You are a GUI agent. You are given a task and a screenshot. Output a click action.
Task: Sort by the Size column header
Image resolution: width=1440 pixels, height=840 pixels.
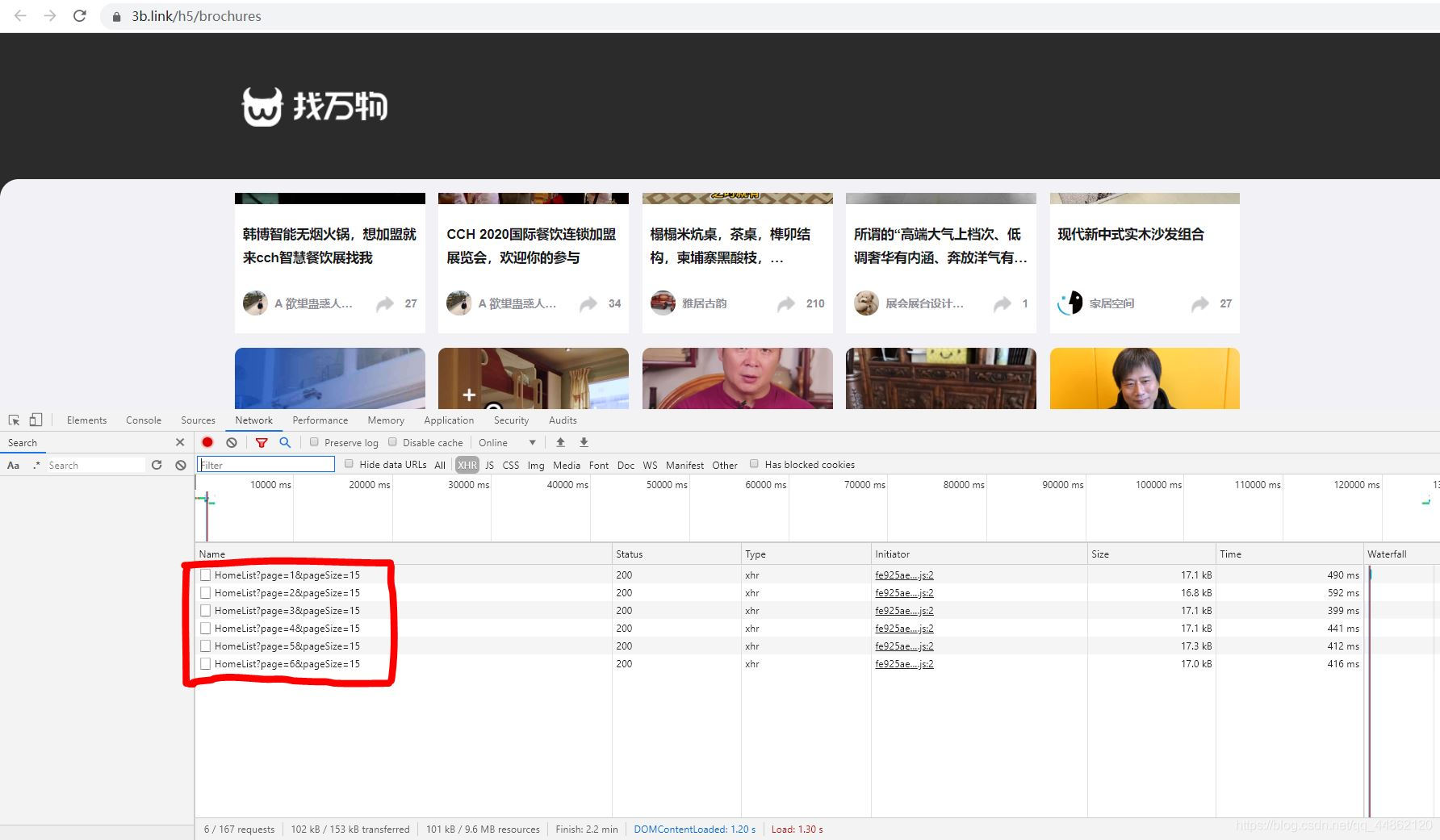click(x=1151, y=554)
